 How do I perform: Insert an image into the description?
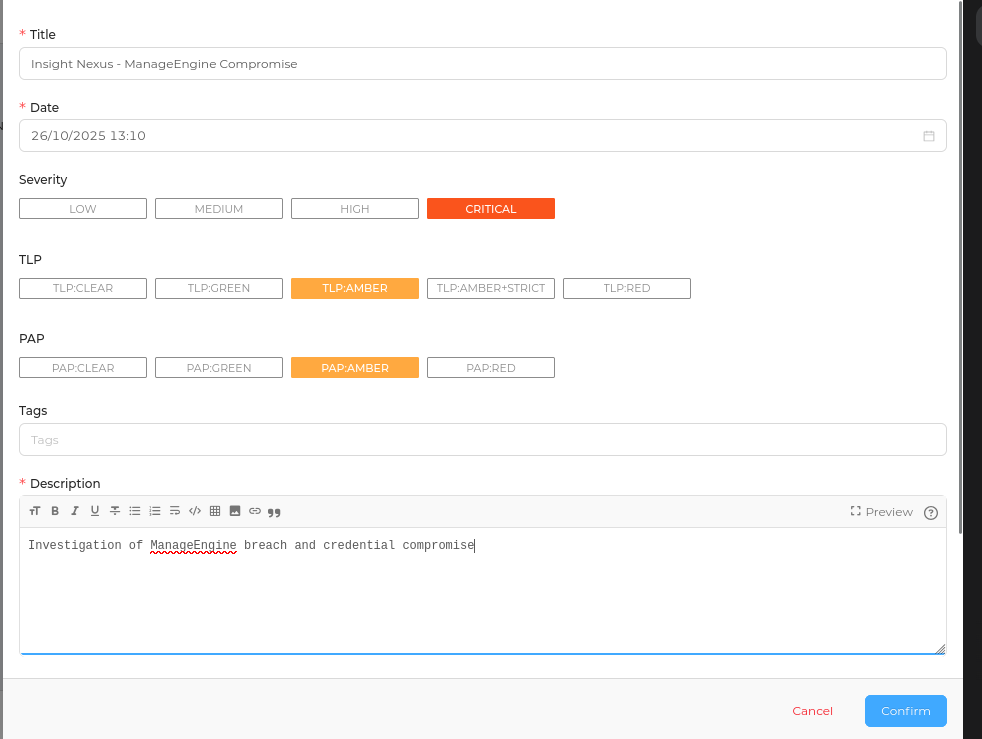coord(235,511)
